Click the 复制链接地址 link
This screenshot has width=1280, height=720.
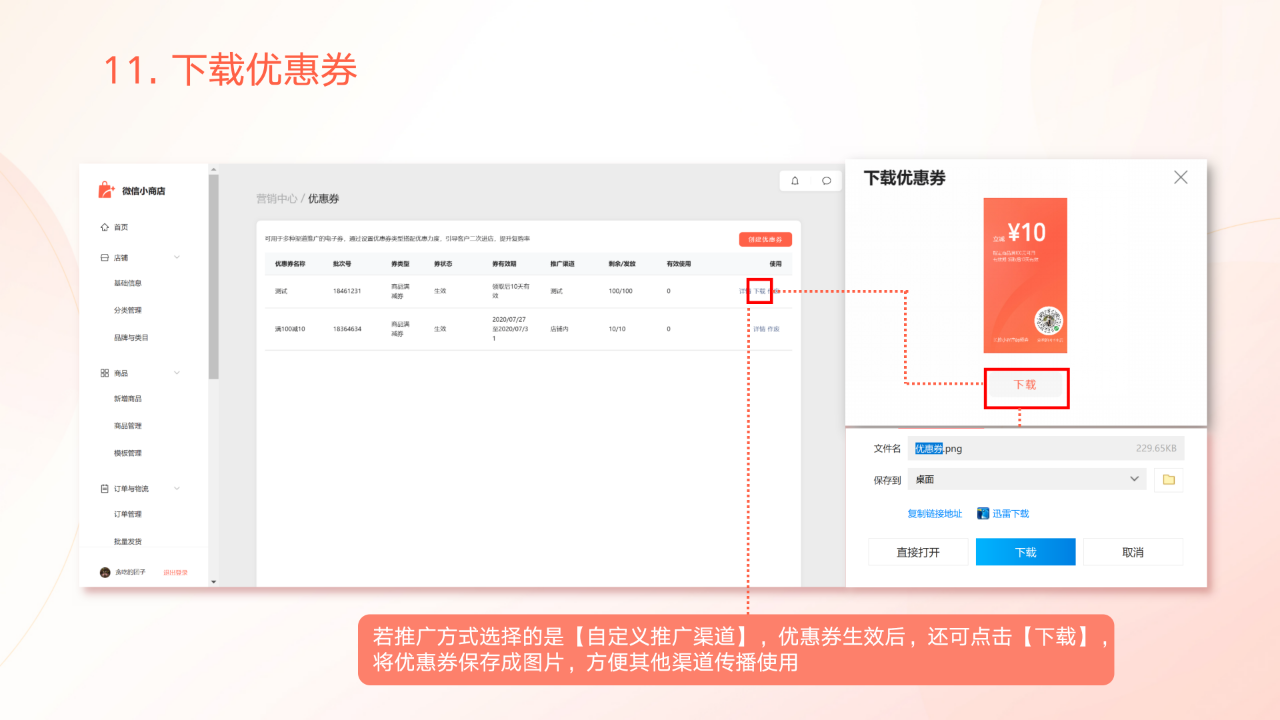[935, 514]
